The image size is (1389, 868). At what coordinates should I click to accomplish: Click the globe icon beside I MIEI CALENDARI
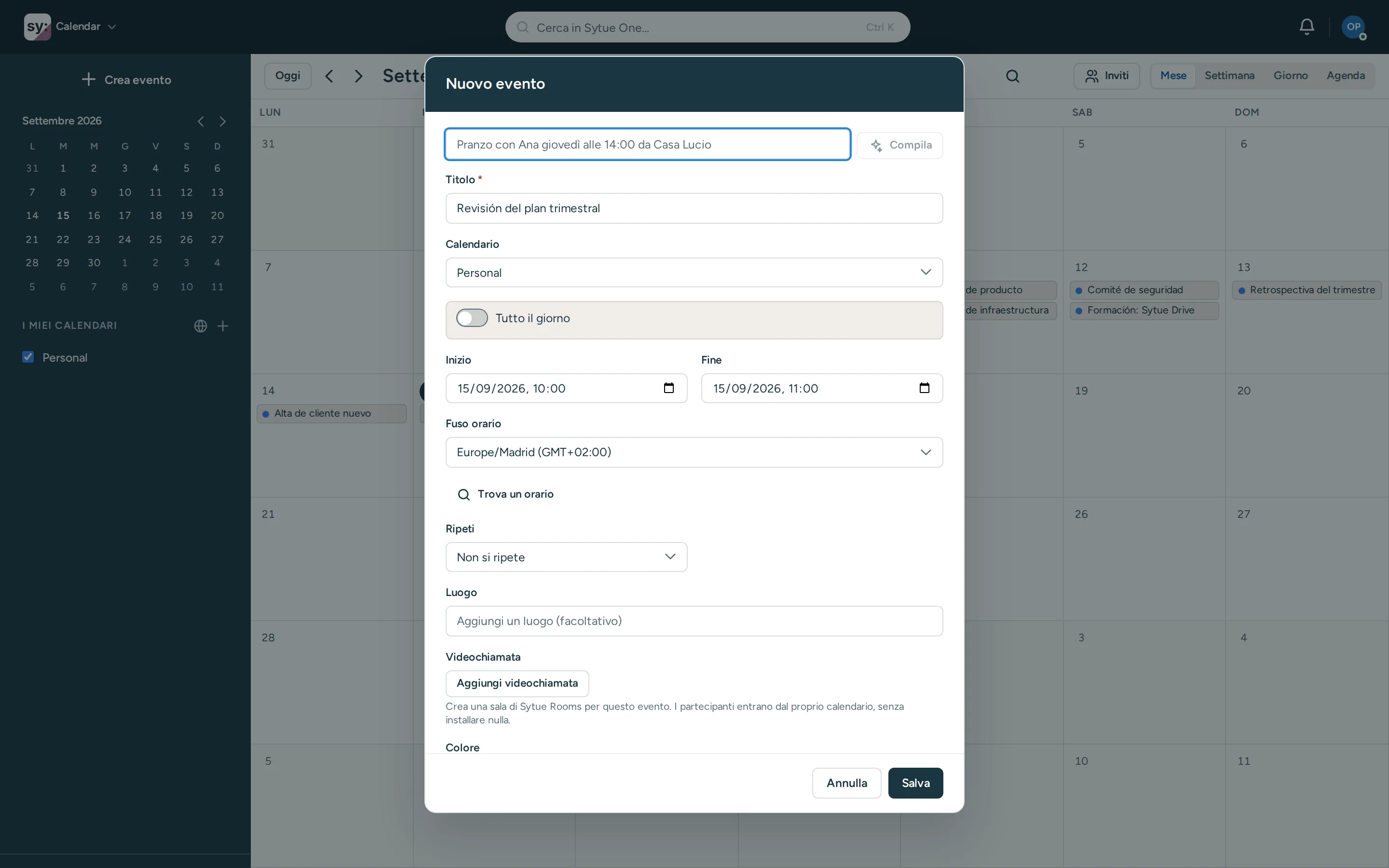point(200,325)
